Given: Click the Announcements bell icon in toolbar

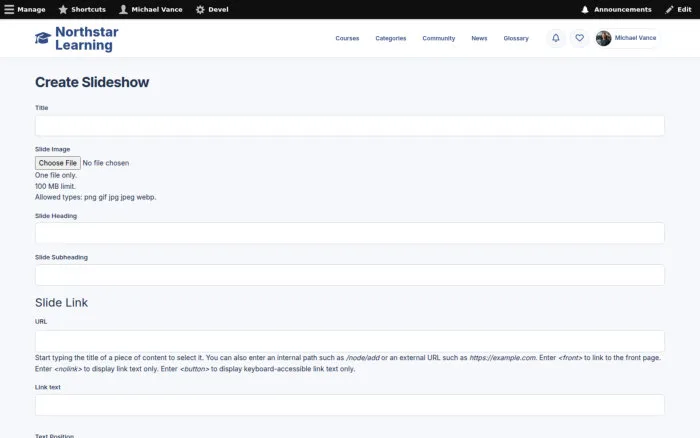Looking at the screenshot, I should coord(585,9).
